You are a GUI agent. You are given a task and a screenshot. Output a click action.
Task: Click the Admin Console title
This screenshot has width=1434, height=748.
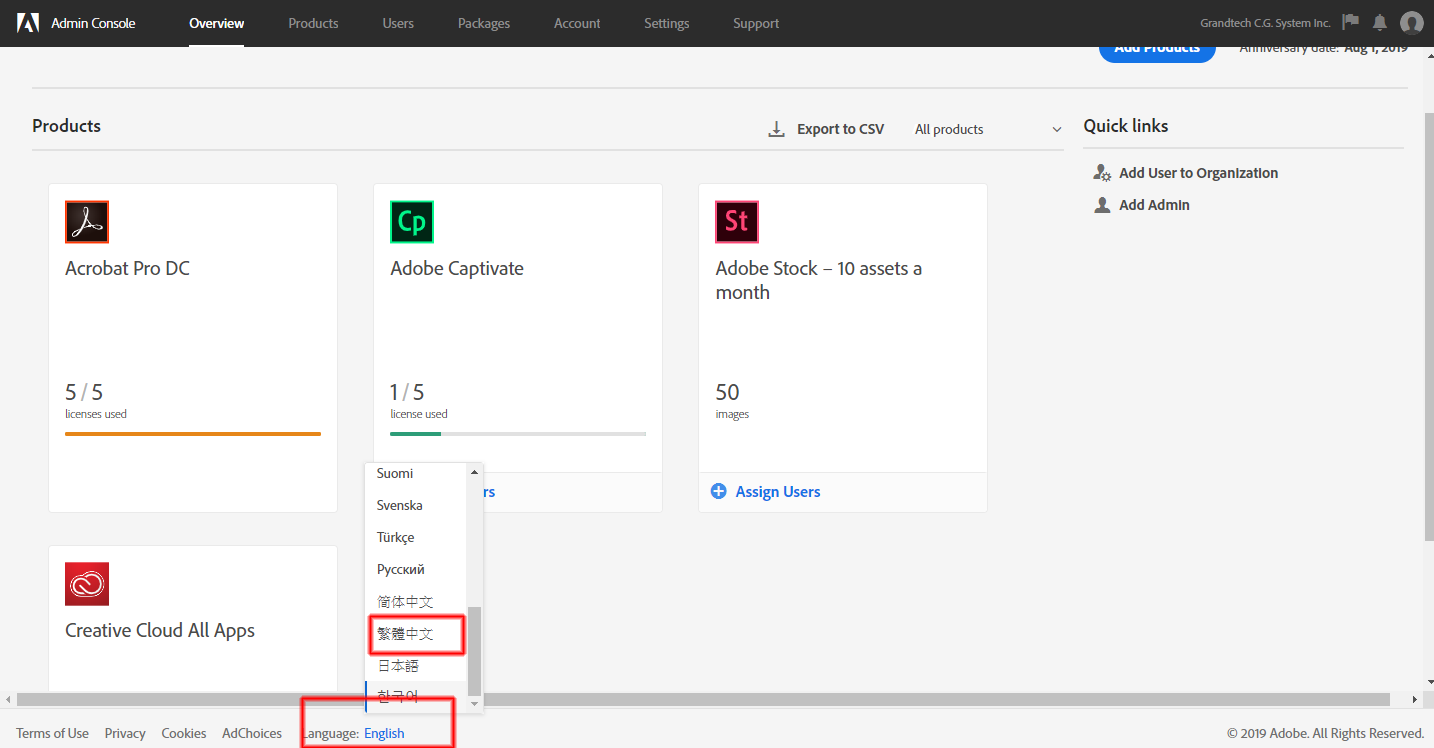click(93, 23)
